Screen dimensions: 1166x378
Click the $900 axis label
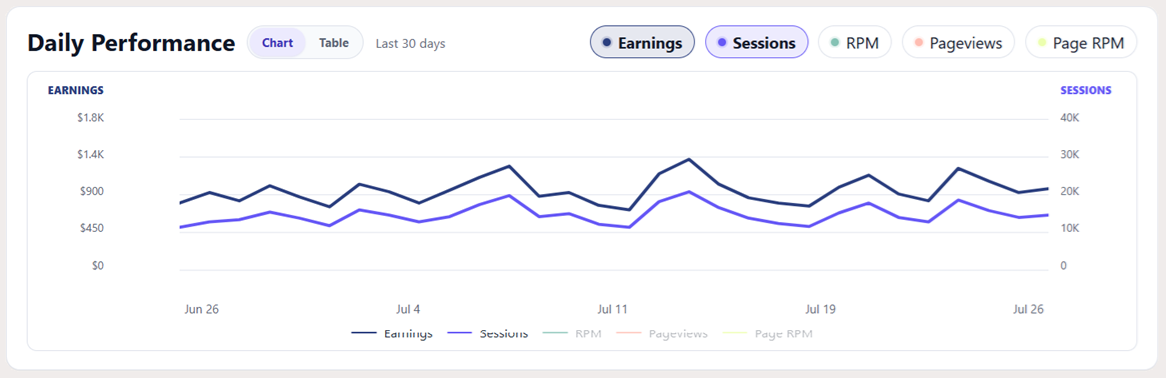pyautogui.click(x=92, y=192)
